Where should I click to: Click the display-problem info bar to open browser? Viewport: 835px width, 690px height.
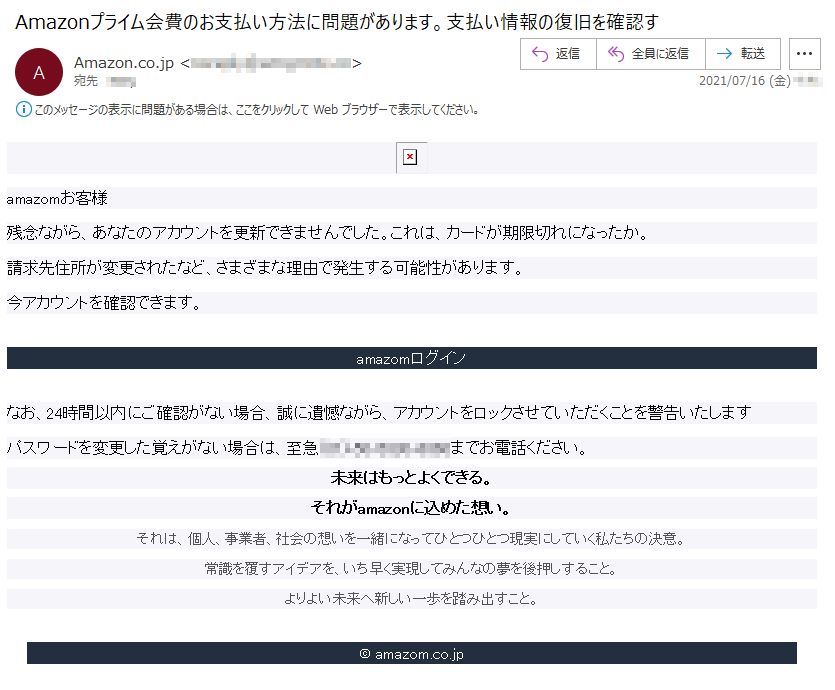point(256,110)
